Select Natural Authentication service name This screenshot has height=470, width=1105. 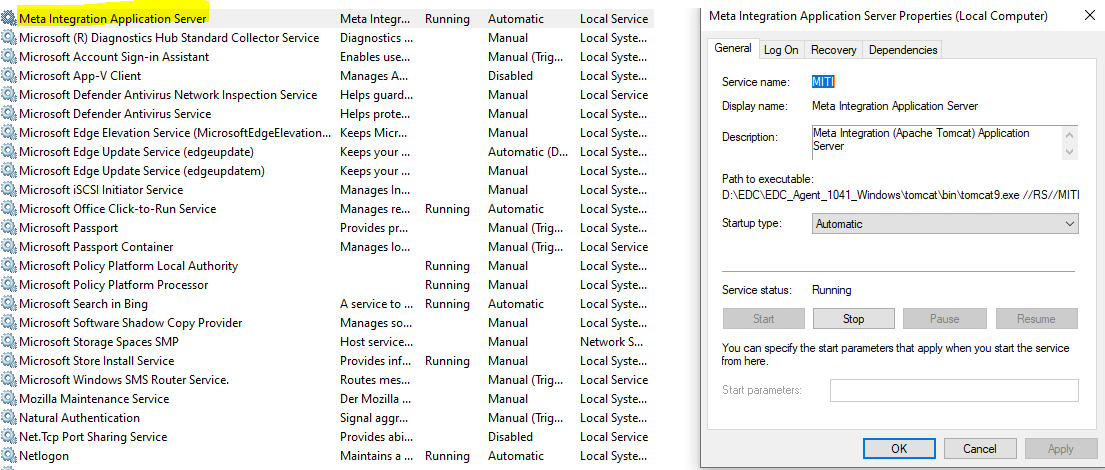click(x=79, y=418)
